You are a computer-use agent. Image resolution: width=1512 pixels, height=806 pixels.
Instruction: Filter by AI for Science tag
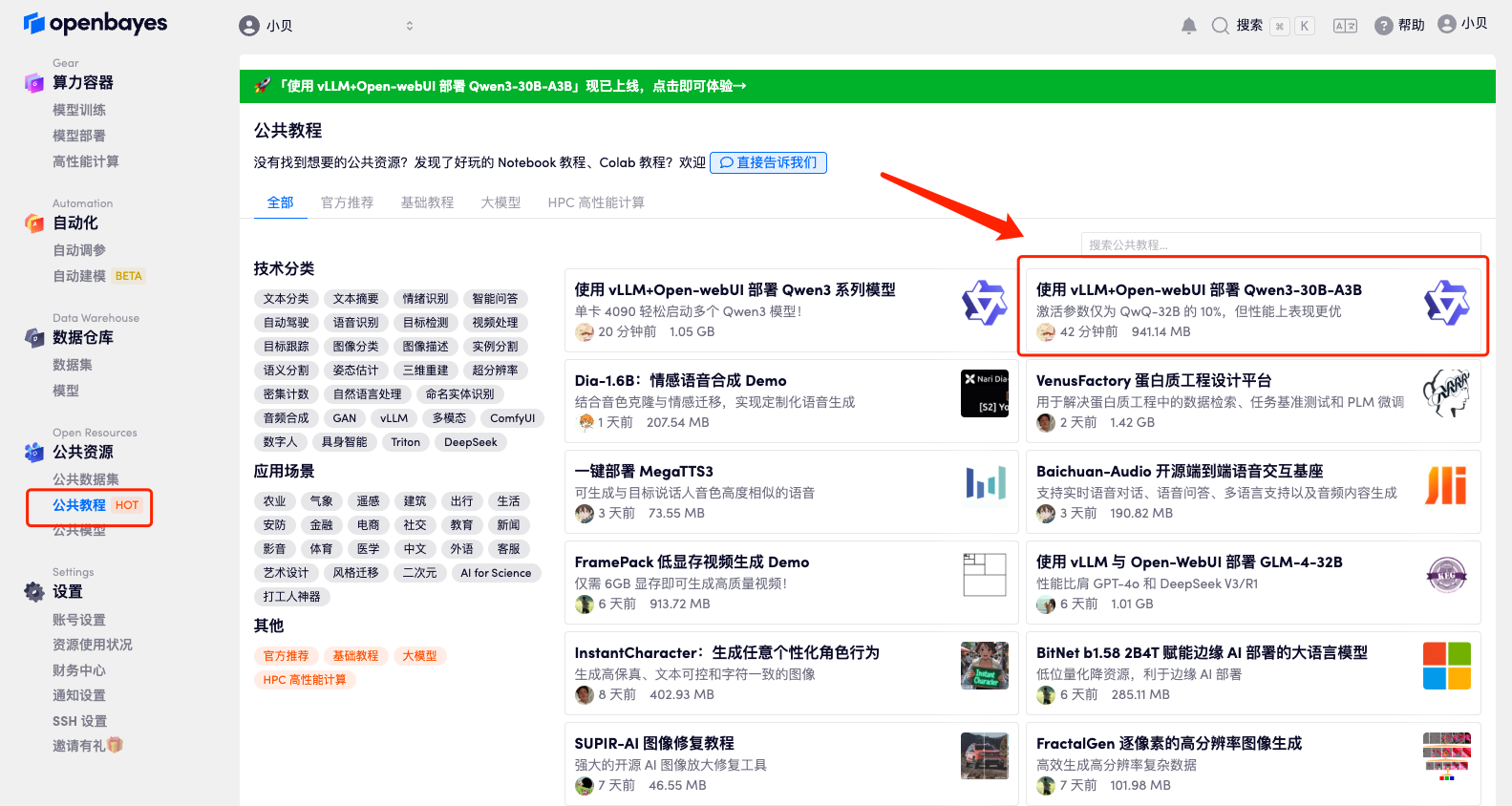[496, 573]
